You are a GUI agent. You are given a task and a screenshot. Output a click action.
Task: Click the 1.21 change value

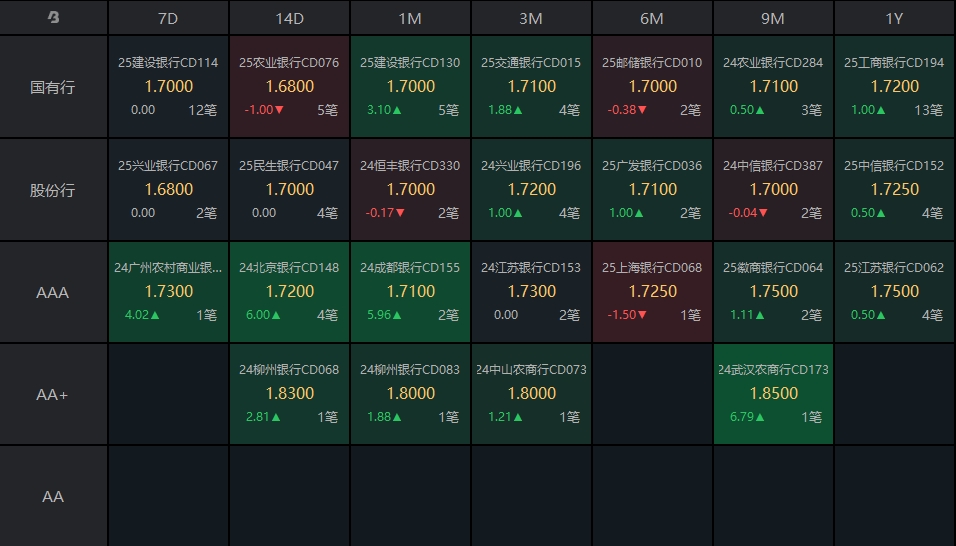tap(505, 417)
